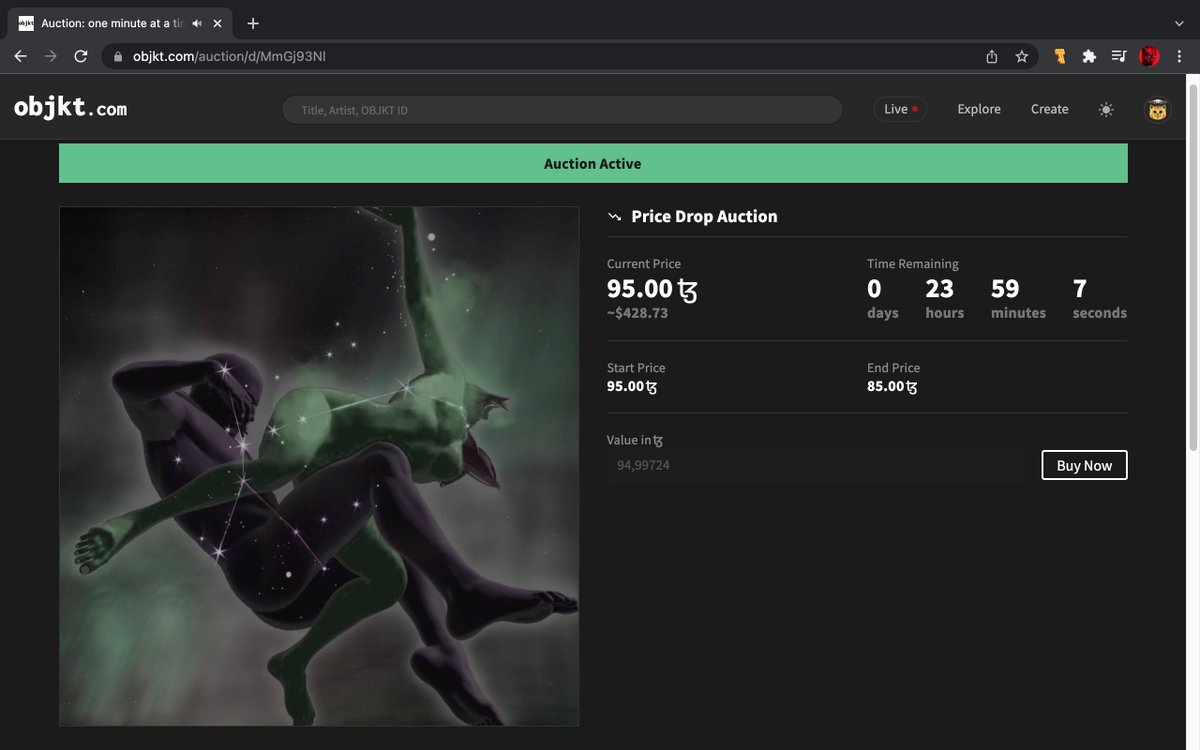Screen dimensions: 1200x750
Task: Open the auction artwork image
Action: click(x=319, y=466)
